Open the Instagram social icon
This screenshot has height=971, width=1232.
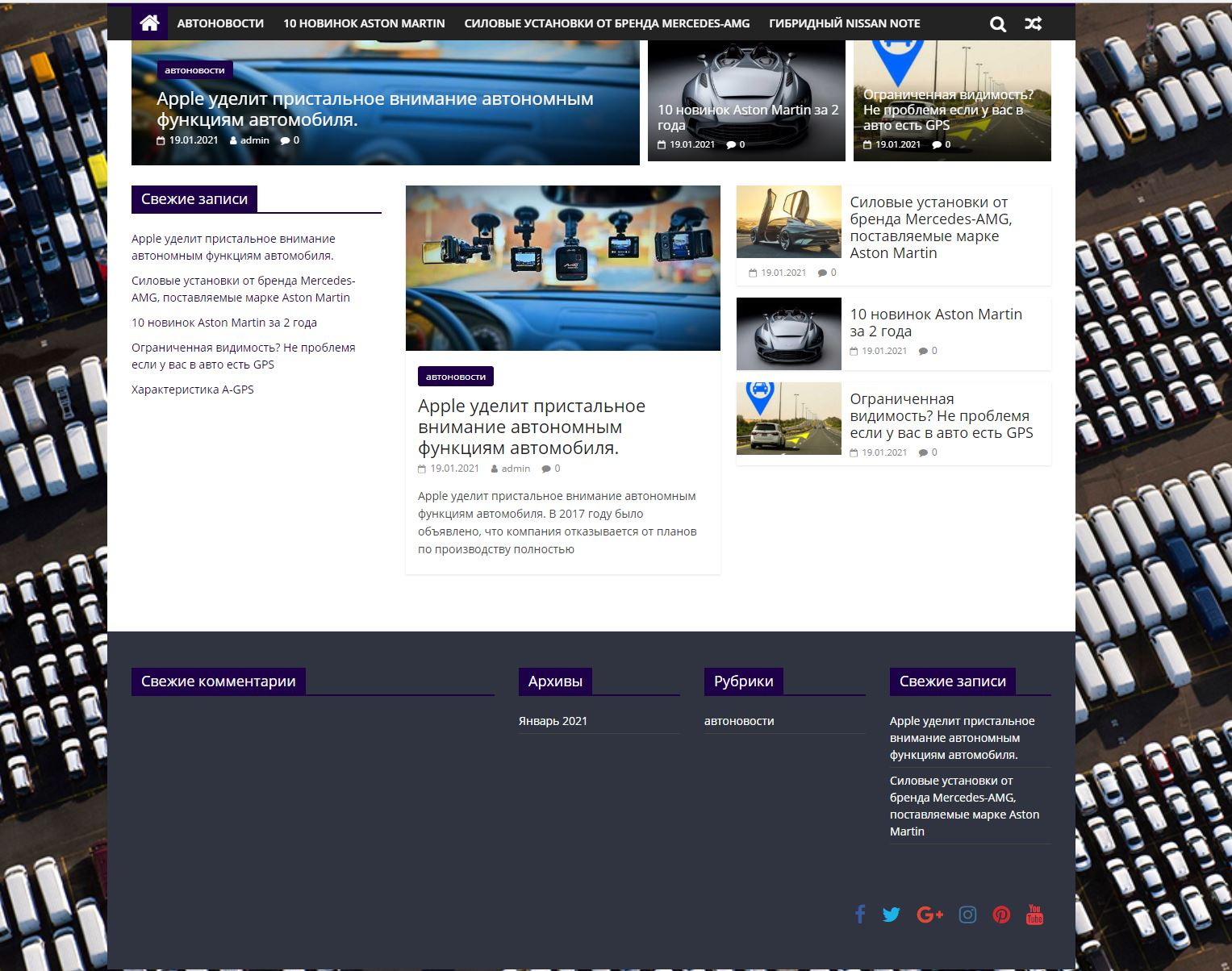pos(967,915)
